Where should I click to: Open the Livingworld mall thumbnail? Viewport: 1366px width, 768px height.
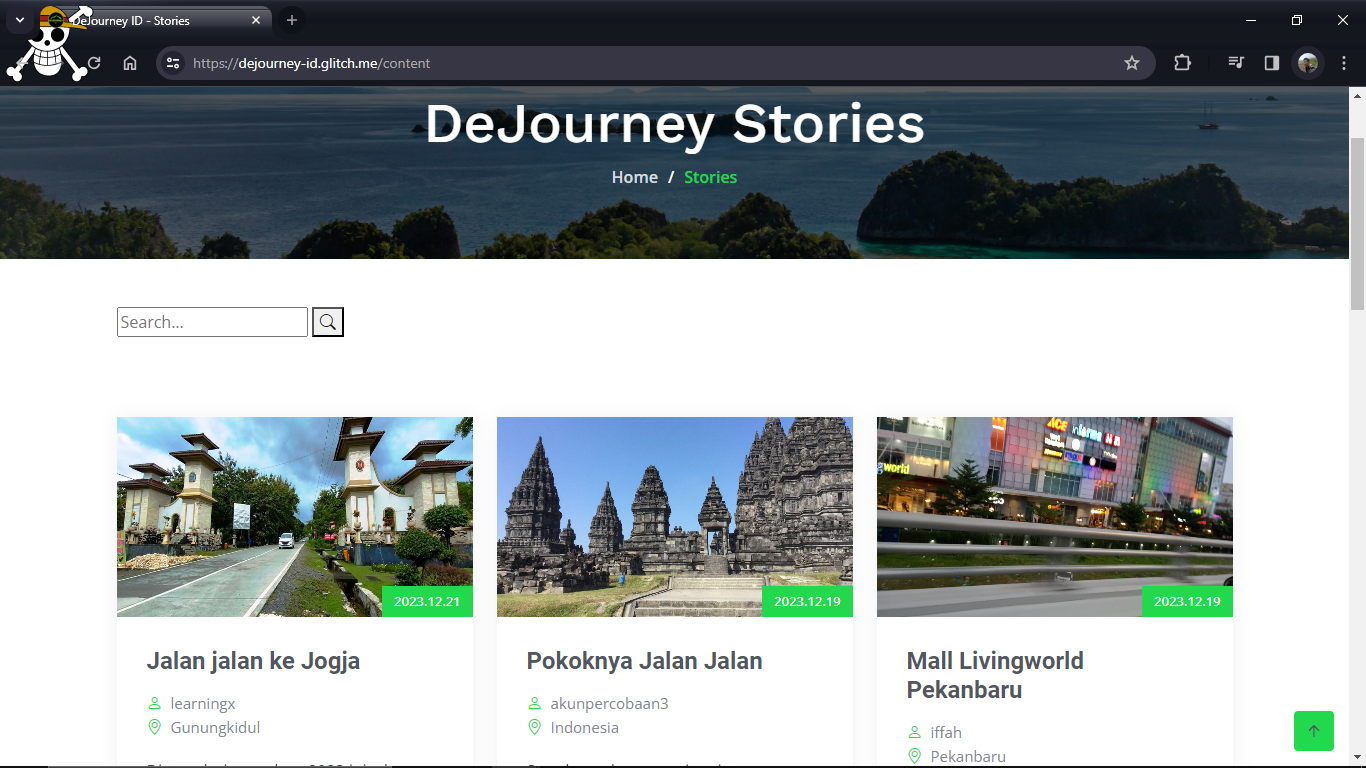tap(1055, 516)
